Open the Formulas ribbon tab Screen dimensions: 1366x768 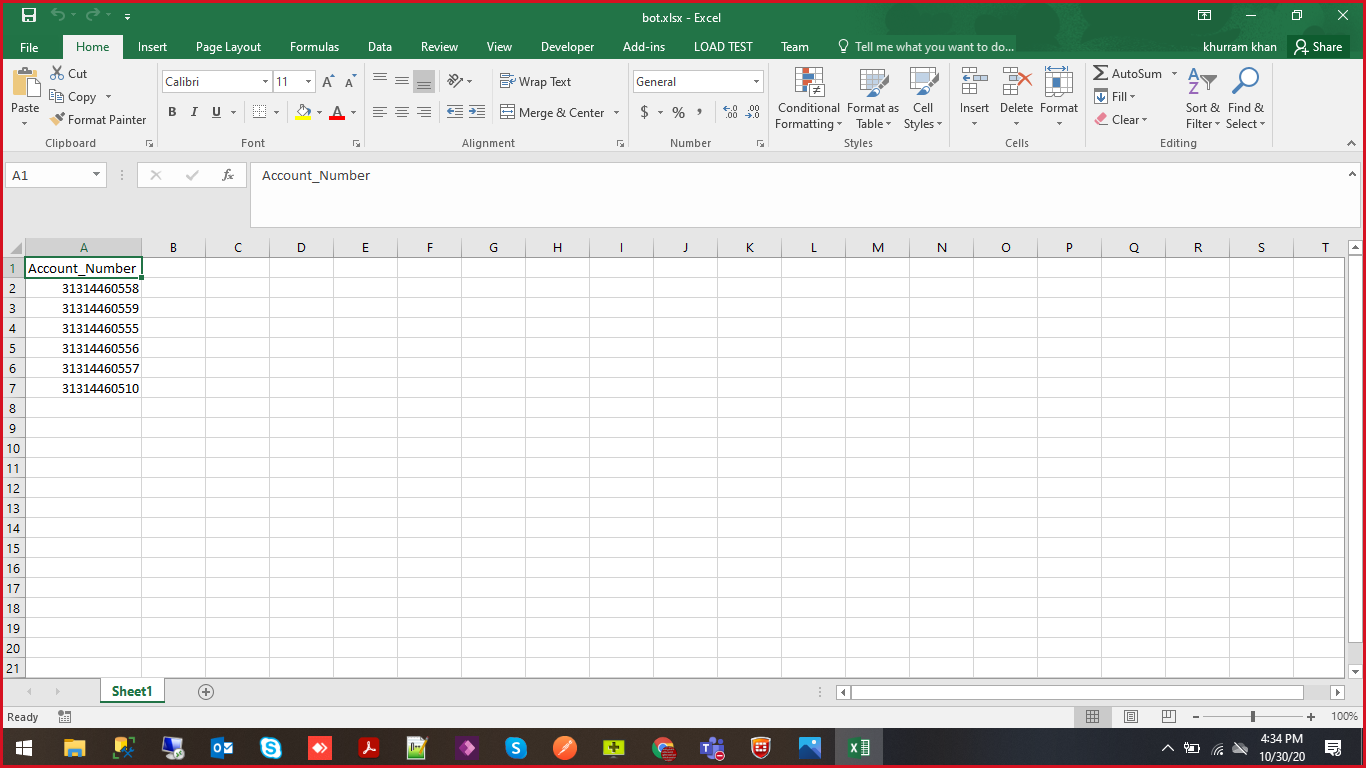pos(314,47)
